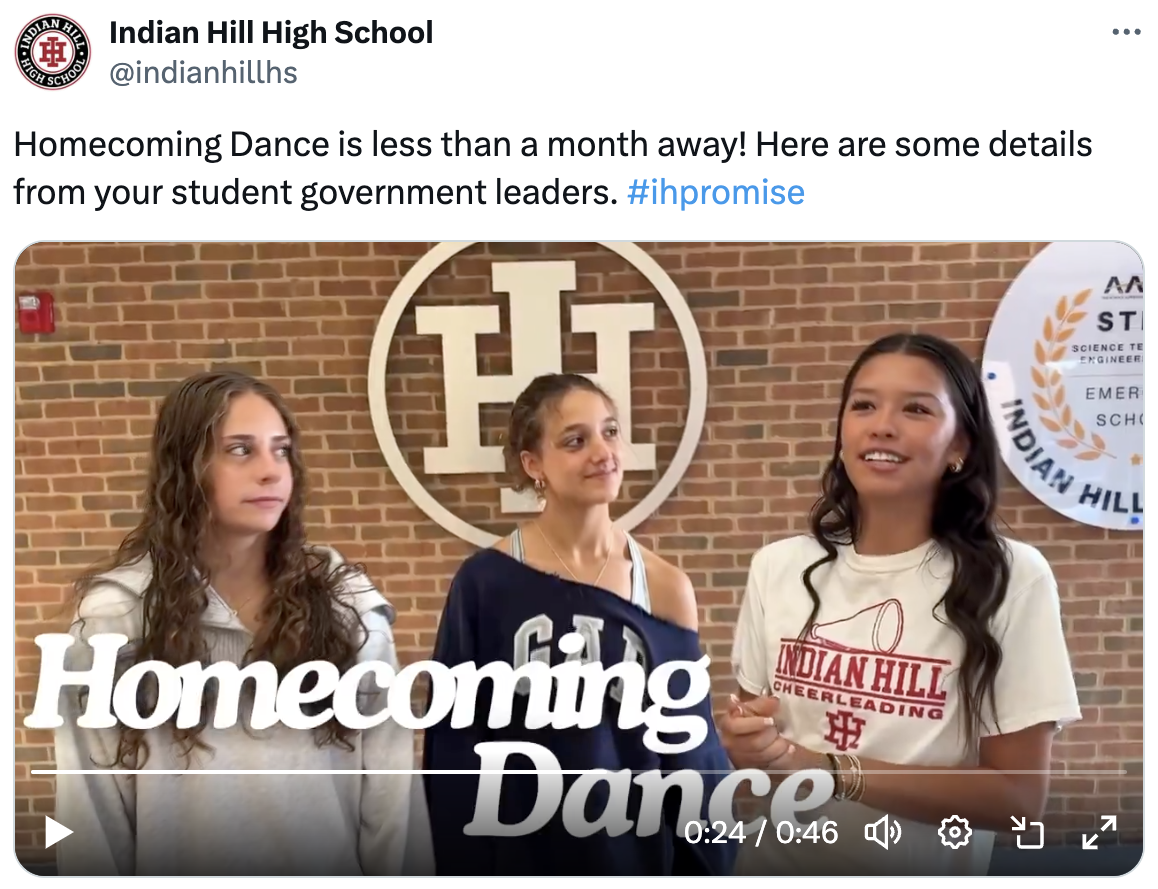Open the tweet more options ellipsis

pos(1126,32)
